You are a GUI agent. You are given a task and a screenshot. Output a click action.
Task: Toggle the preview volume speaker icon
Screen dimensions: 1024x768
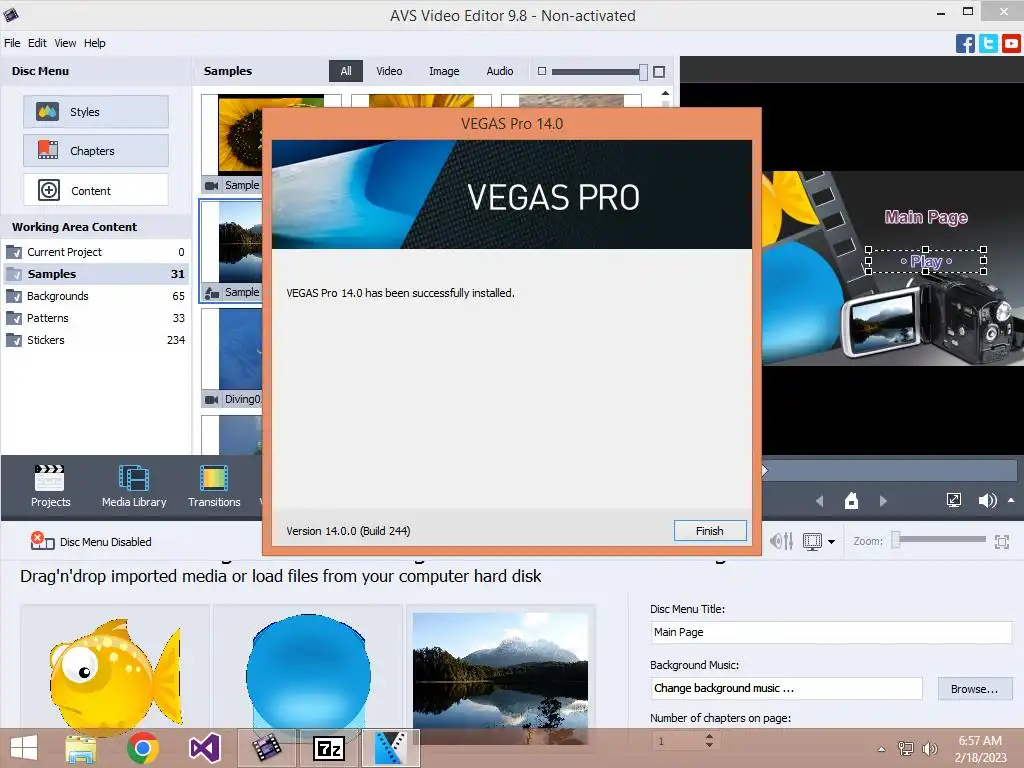987,500
